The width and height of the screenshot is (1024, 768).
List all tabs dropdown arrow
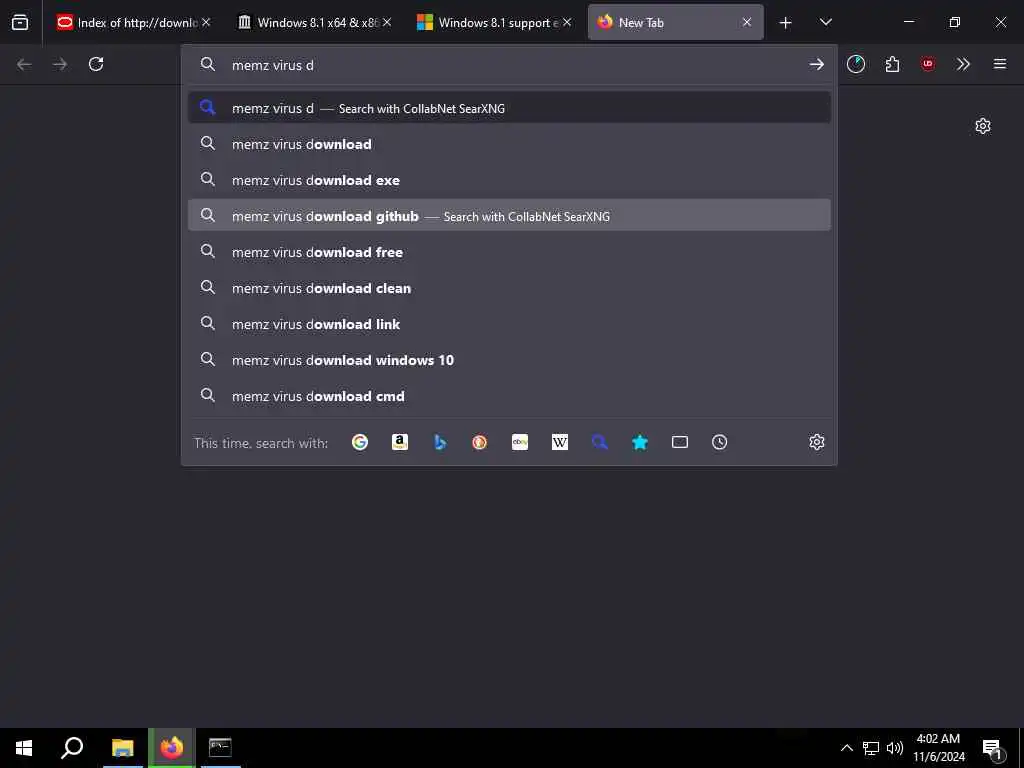pos(825,22)
